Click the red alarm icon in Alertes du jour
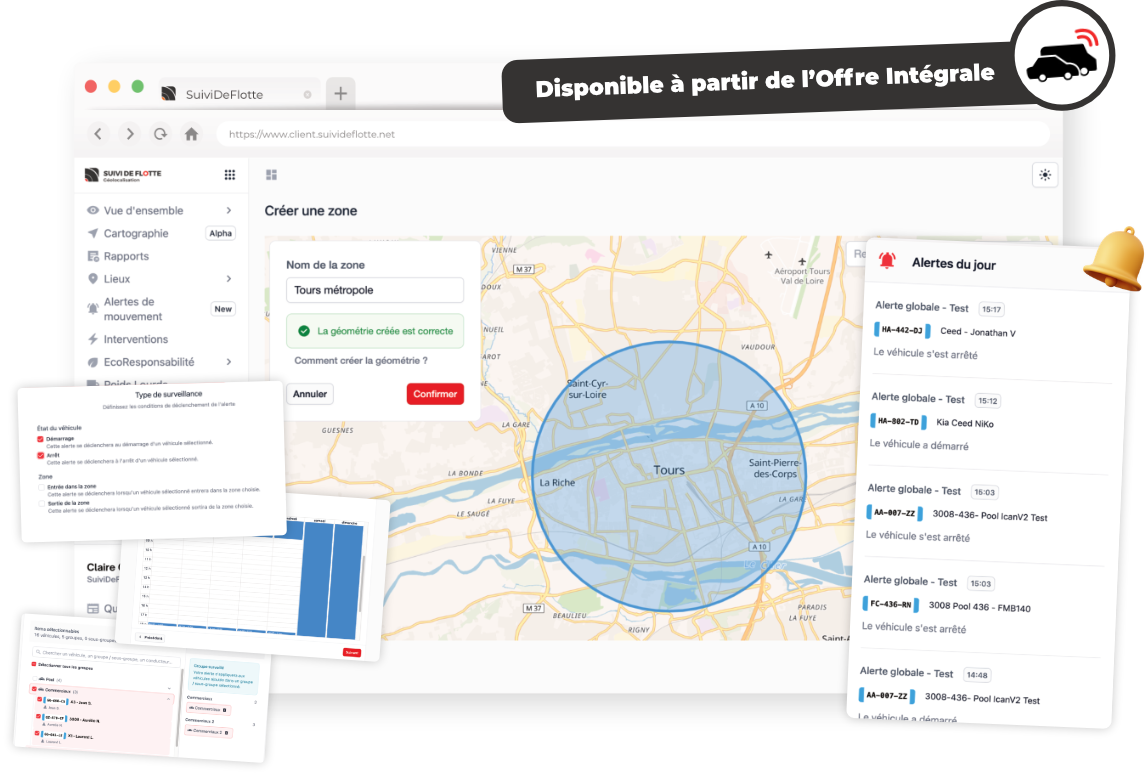Screen dimensions: 1146x776 pyautogui.click(x=887, y=260)
